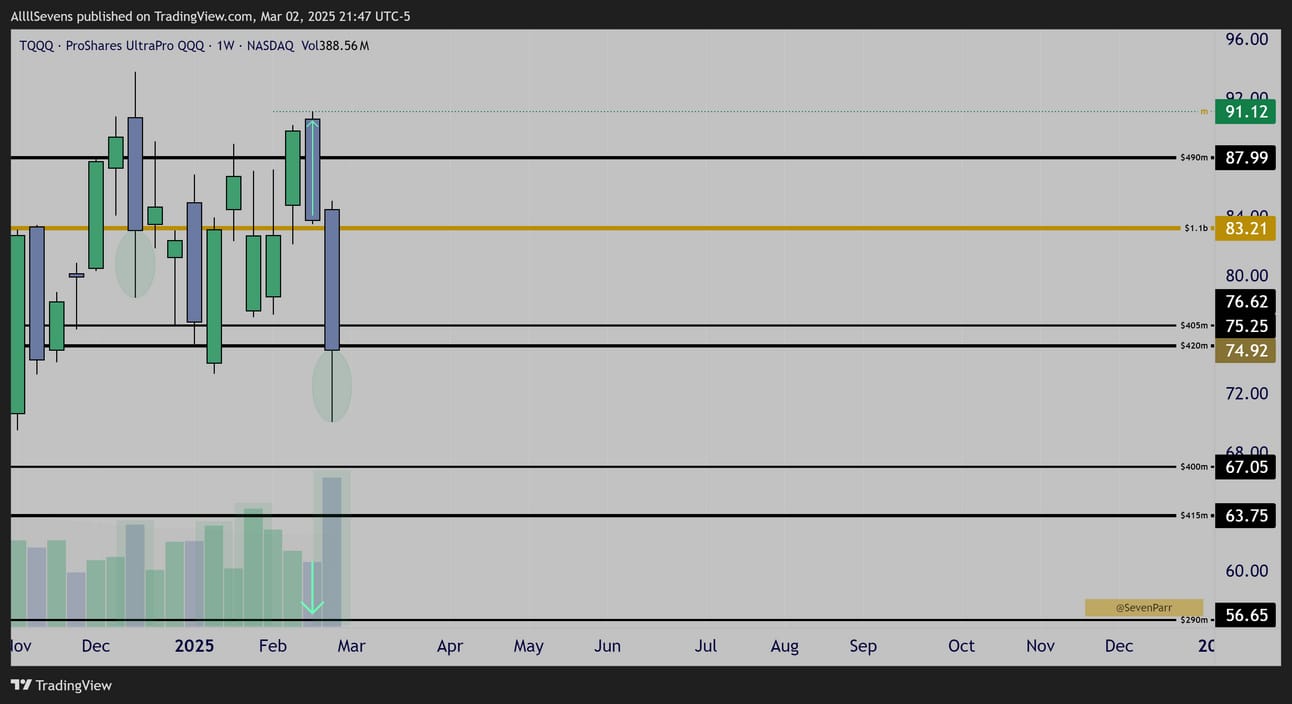Click the 96.00 price axis value
The width and height of the screenshot is (1292, 704).
(1246, 39)
